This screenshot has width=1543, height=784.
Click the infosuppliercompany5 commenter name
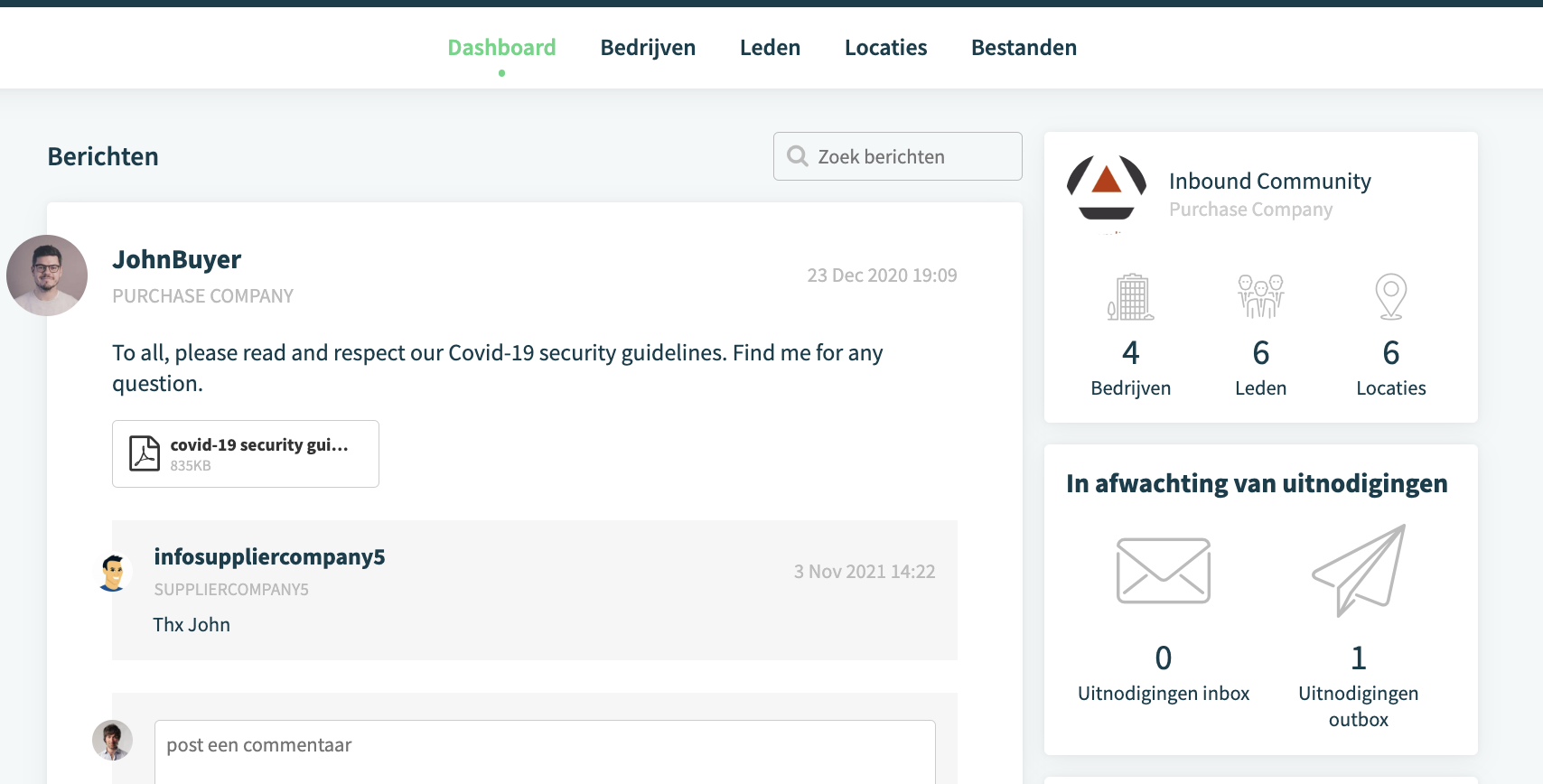coord(269,557)
